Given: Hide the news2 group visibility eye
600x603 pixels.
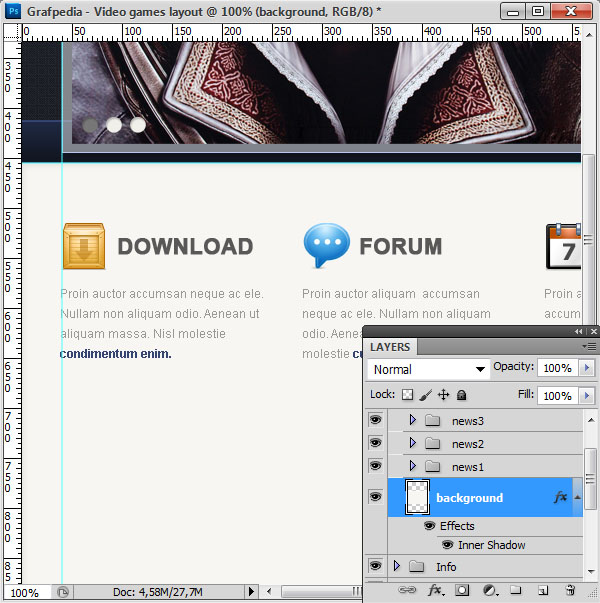Looking at the screenshot, I should (375, 443).
